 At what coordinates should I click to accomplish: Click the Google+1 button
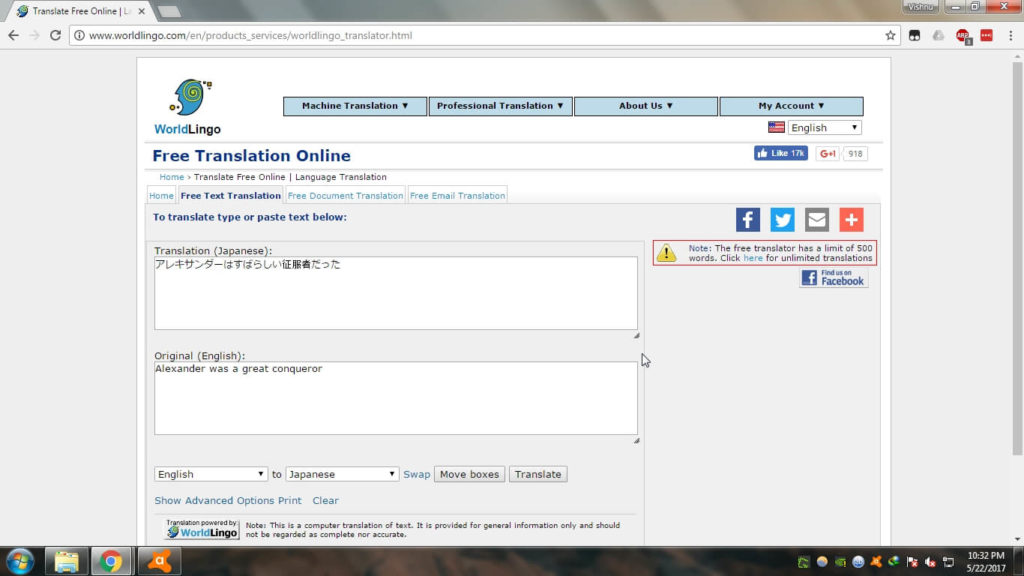pyautogui.click(x=827, y=153)
